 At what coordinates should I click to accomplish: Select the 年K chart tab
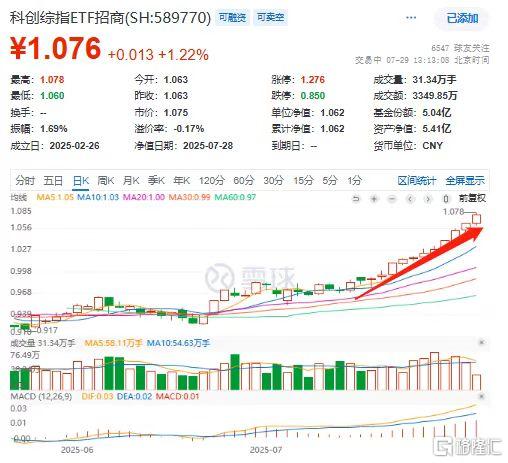point(181,180)
